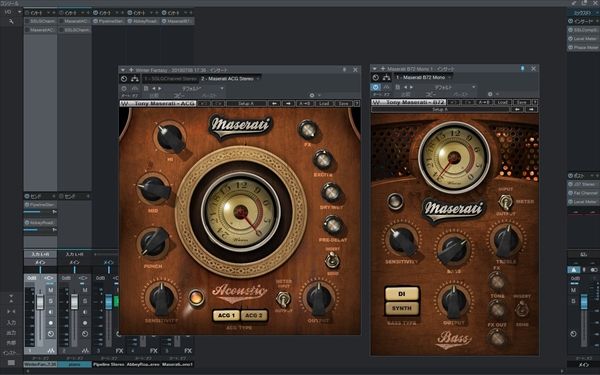Click previous preset arrow in ACG toolbar
The height and width of the screenshot is (375, 600).
point(274,103)
